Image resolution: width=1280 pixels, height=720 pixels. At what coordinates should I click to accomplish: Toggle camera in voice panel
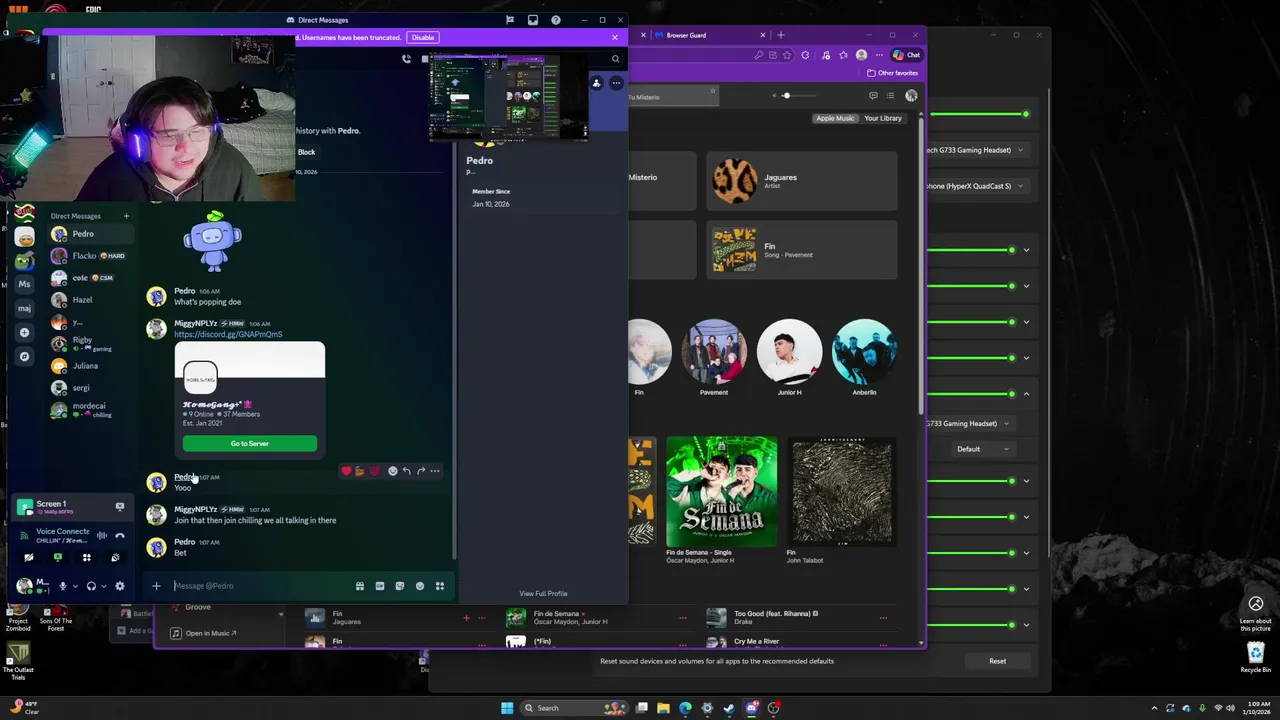click(29, 558)
